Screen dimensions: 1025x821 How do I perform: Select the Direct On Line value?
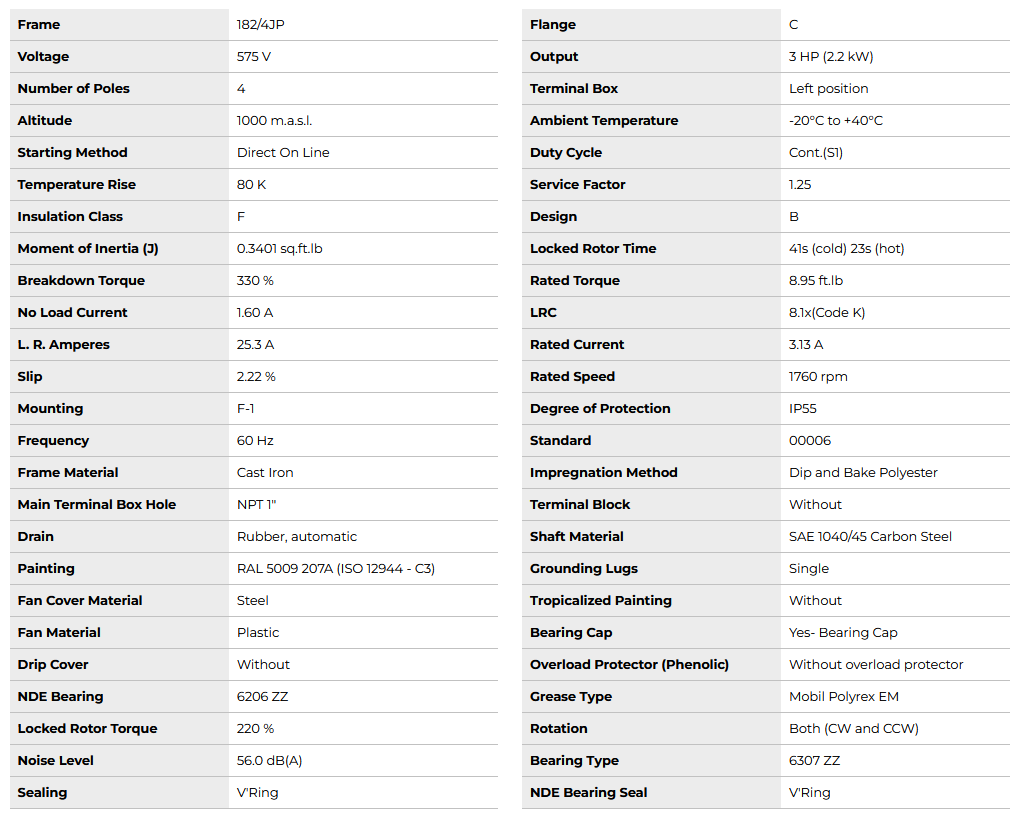283,152
